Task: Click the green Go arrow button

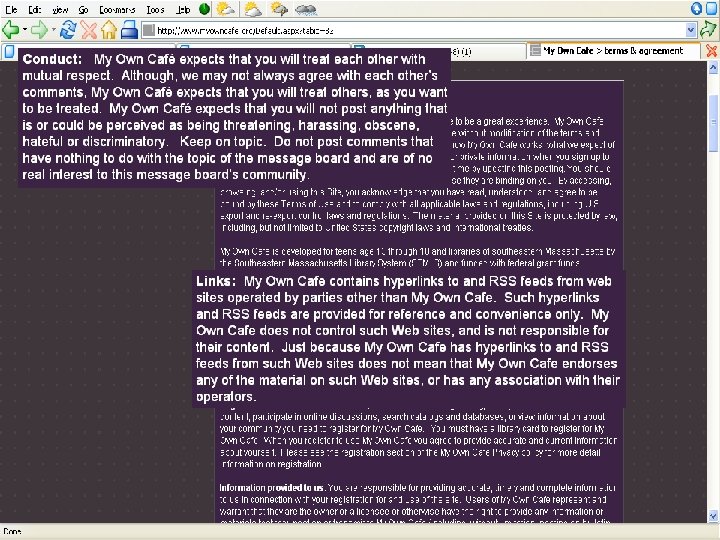Action: coord(709,30)
